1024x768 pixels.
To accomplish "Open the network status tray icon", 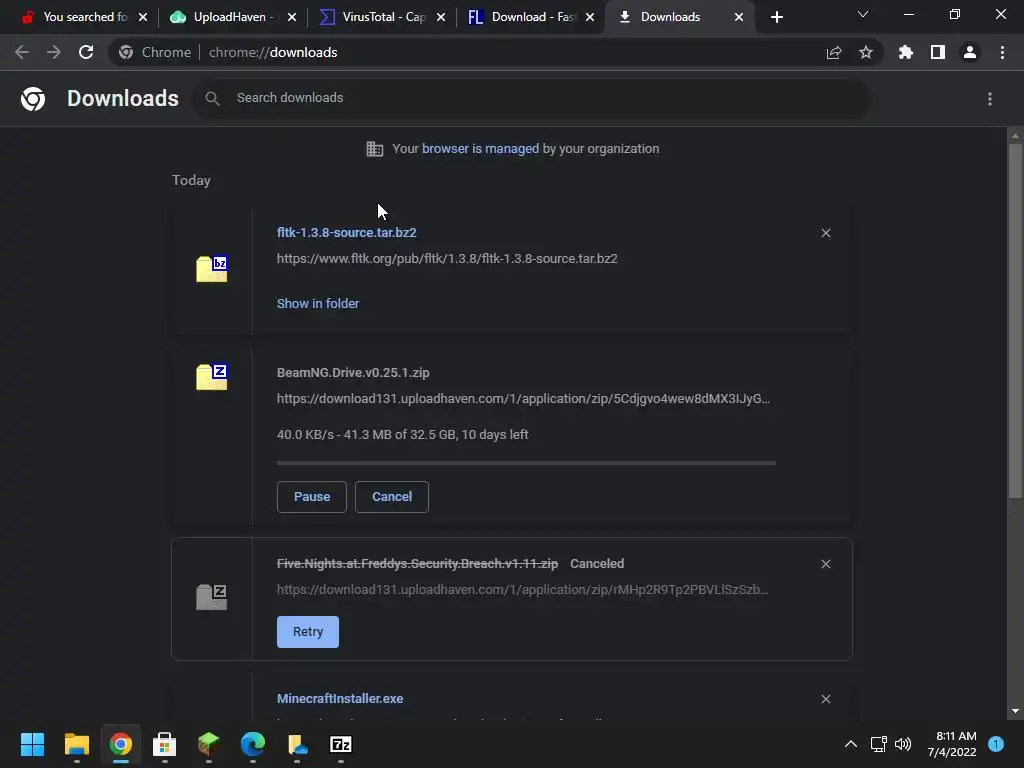I will coord(878,744).
